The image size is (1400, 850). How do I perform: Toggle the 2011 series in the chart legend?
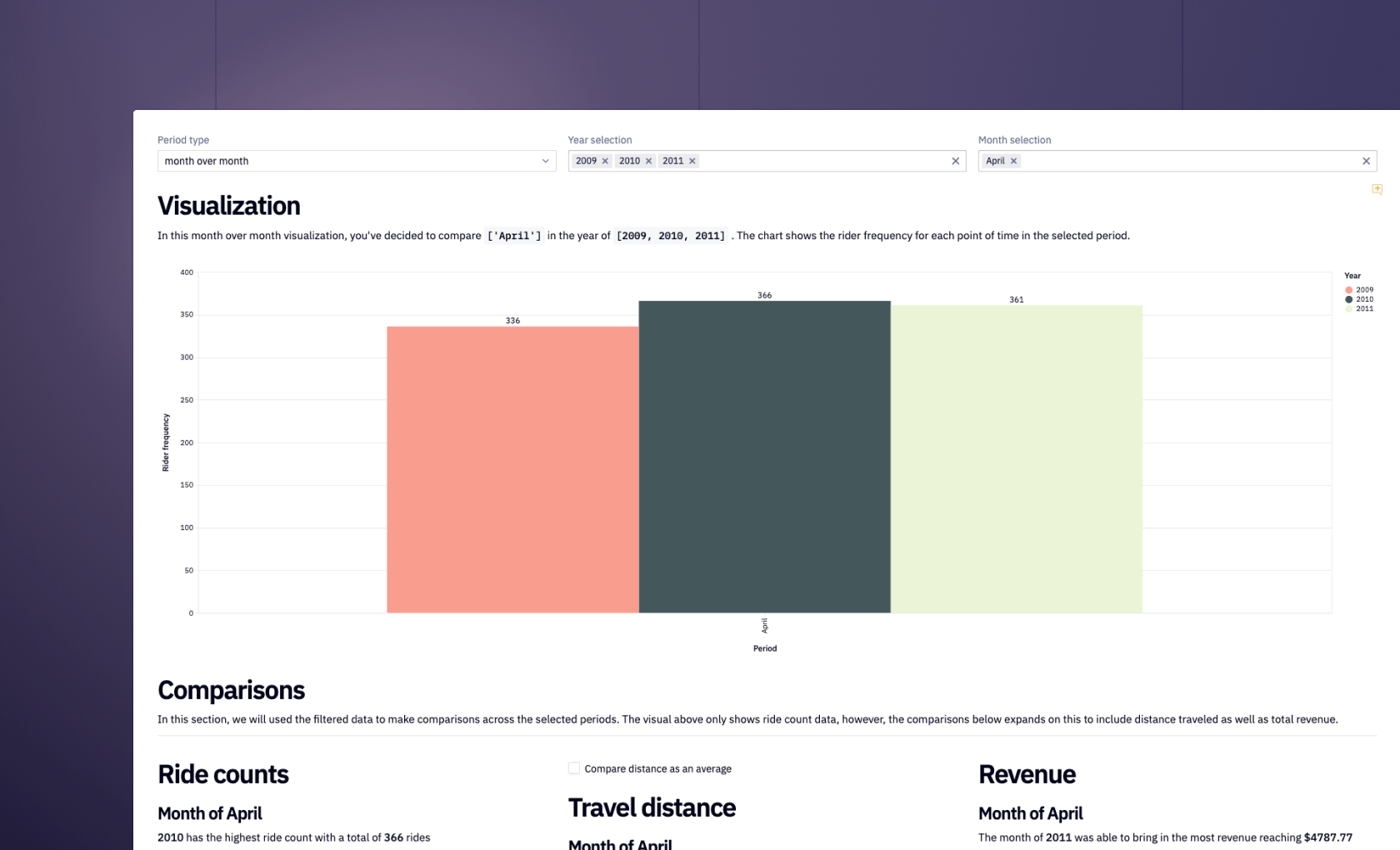click(1364, 308)
